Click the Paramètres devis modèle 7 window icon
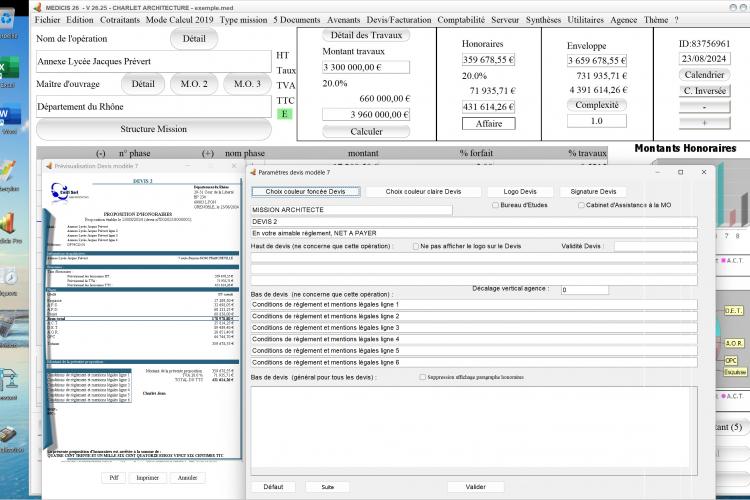750x500 pixels. click(x=254, y=172)
